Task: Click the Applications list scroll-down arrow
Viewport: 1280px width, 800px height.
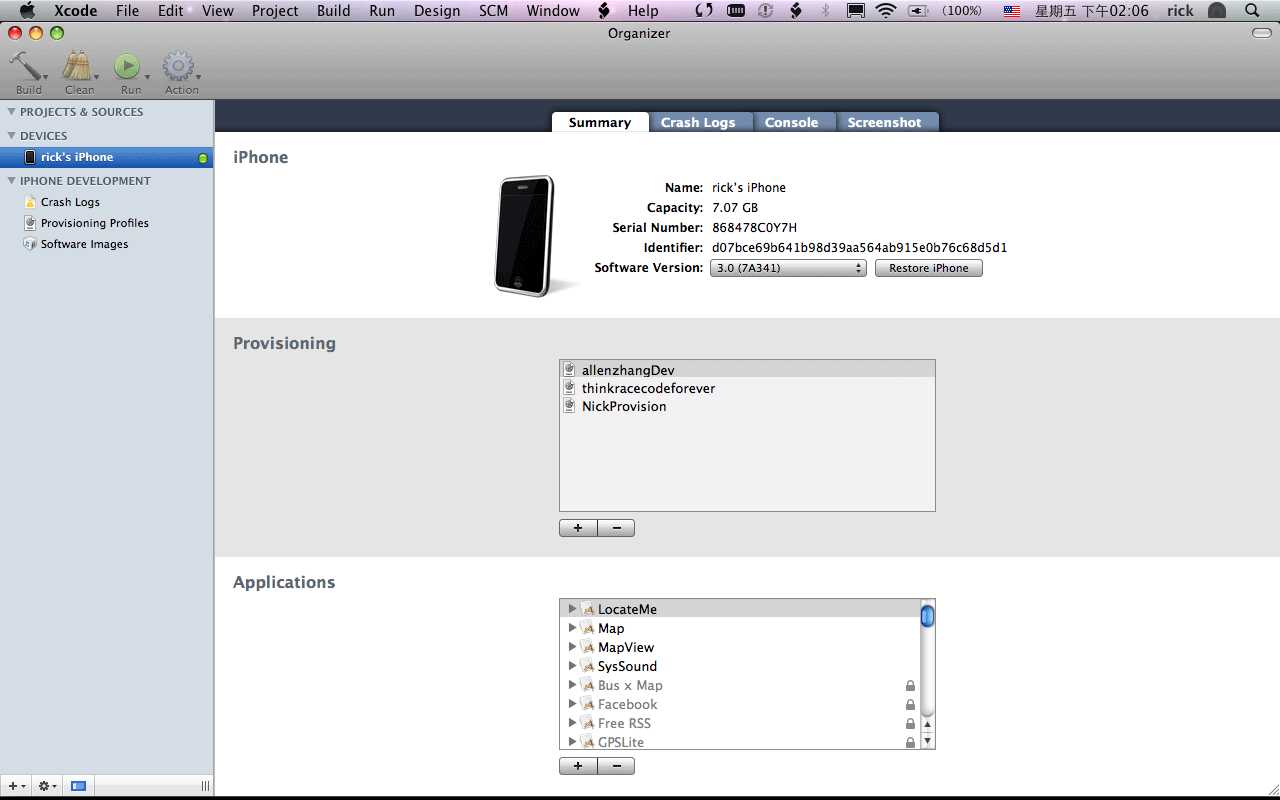Action: coord(927,741)
